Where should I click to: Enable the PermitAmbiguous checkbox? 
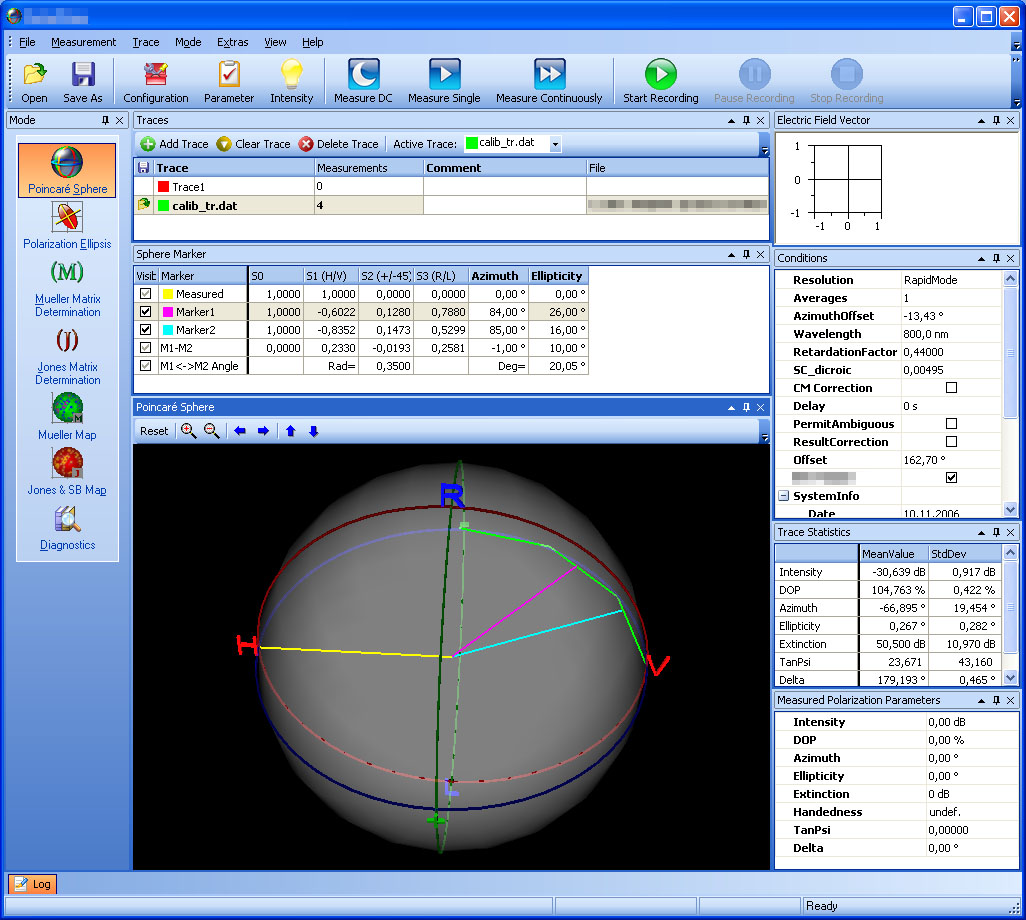click(951, 423)
